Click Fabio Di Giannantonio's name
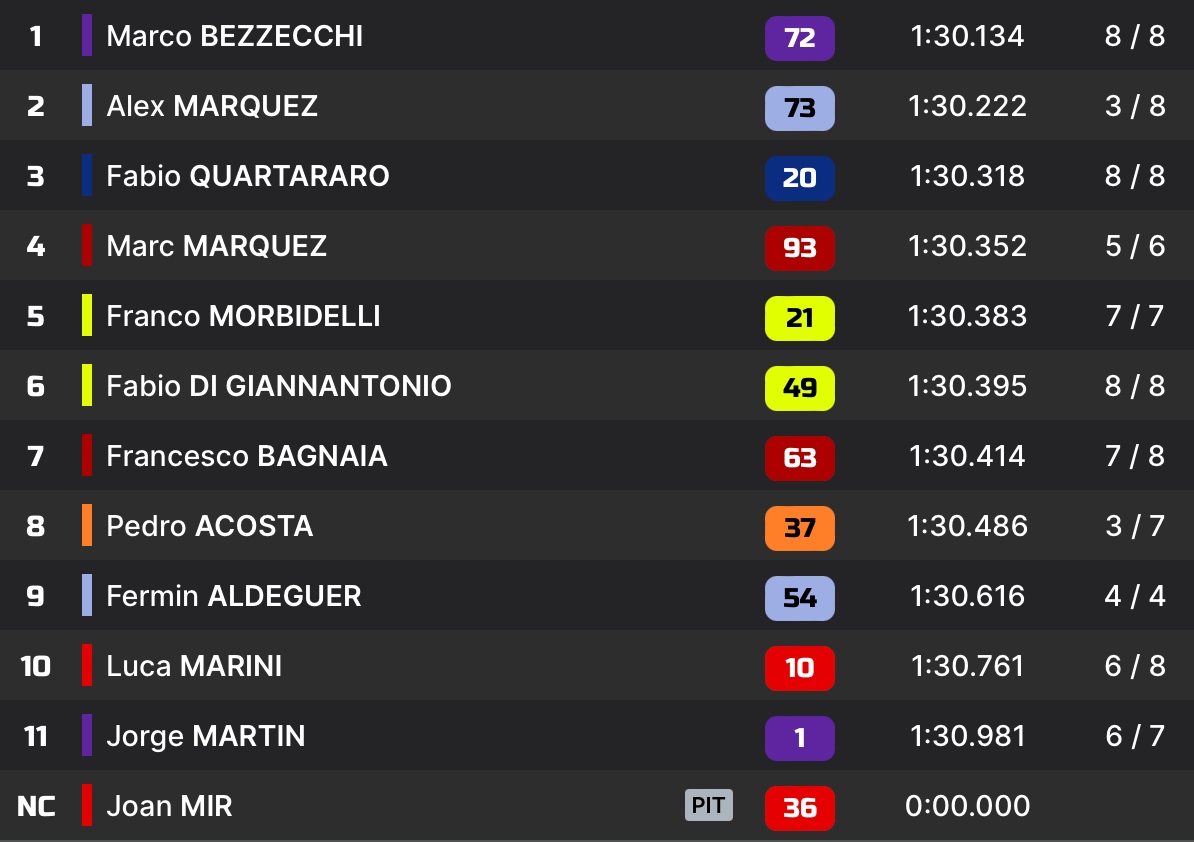The width and height of the screenshot is (1194, 842). [x=278, y=387]
